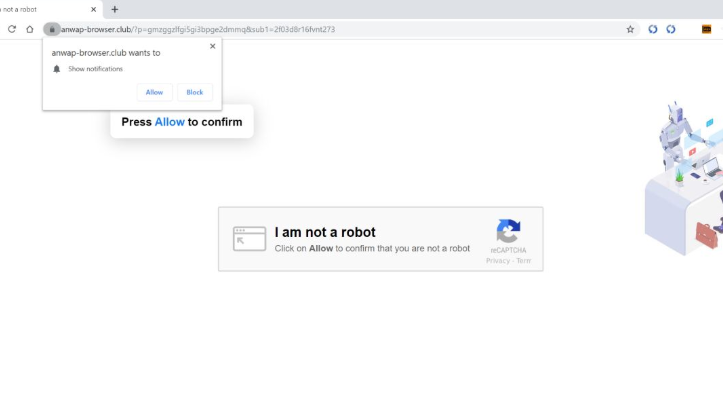Close the 'not a robot' browser tab

coord(94,9)
